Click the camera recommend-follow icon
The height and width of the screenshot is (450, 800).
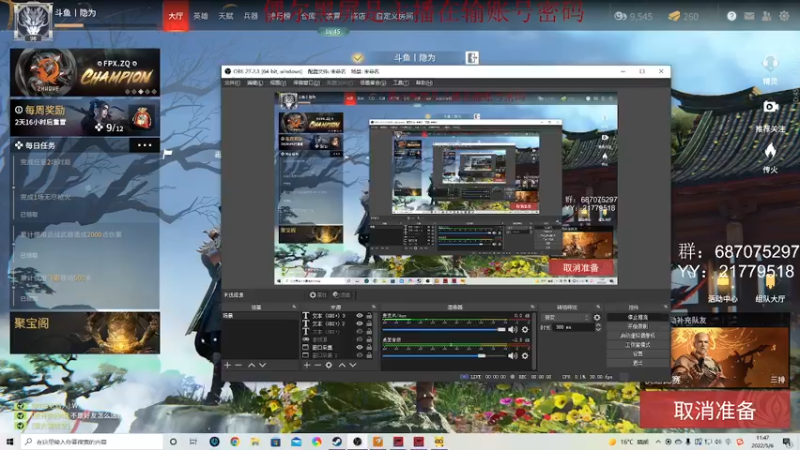(770, 107)
